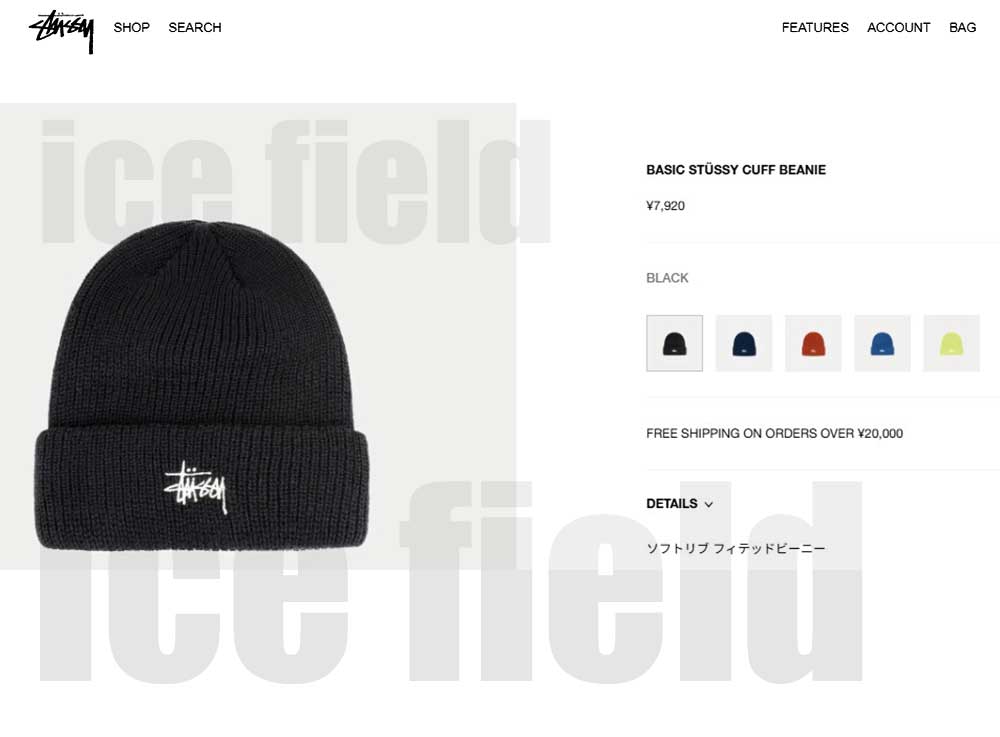Click the main black beanie product image
Viewport: 1000px width, 737px height.
(202, 386)
